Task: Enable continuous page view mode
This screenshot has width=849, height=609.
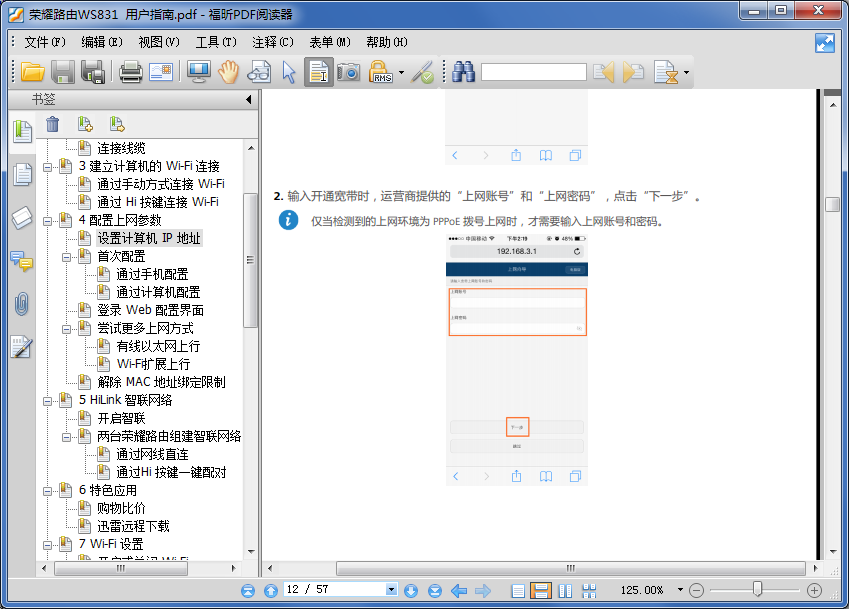Action: tap(541, 590)
